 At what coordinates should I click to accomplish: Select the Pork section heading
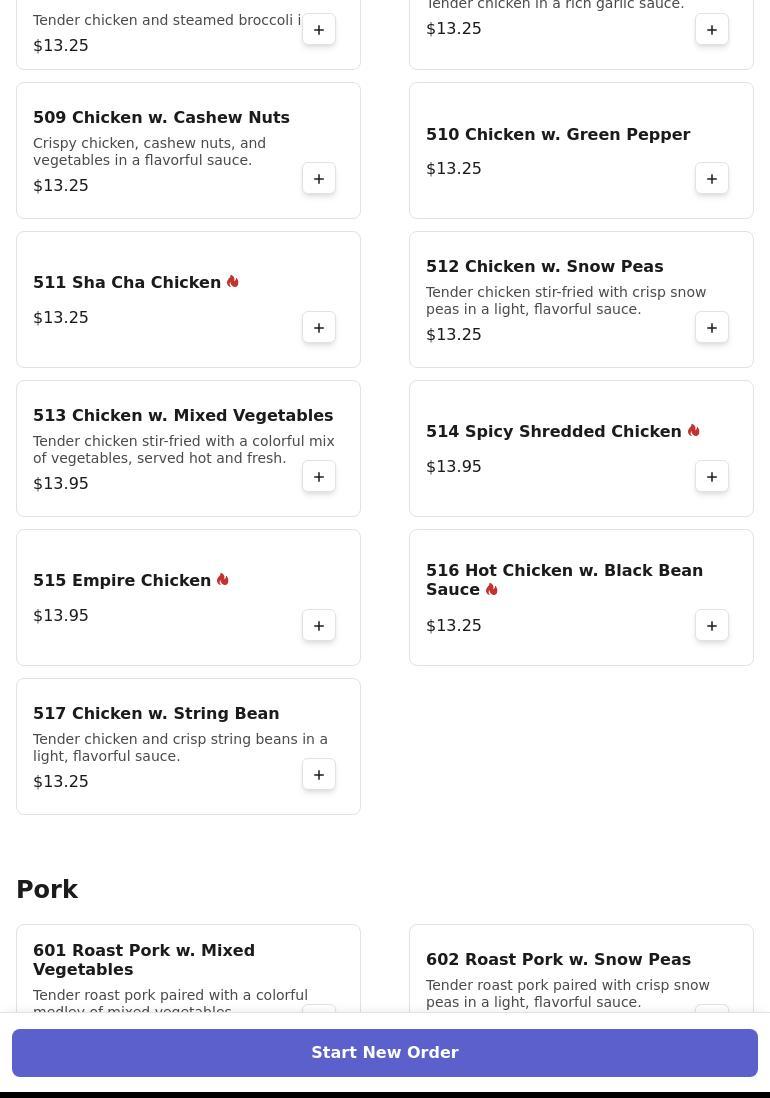(x=47, y=889)
